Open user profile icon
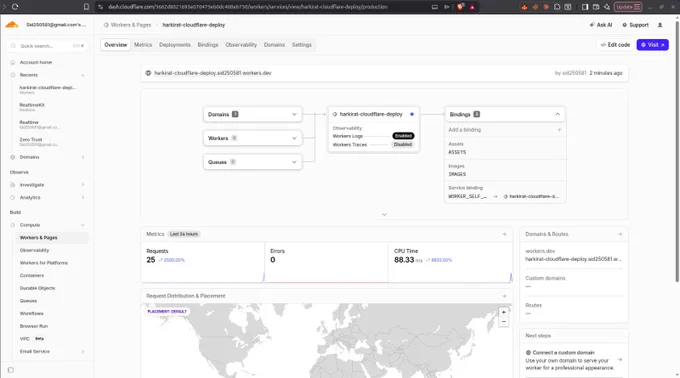680x378 pixels. coord(660,25)
